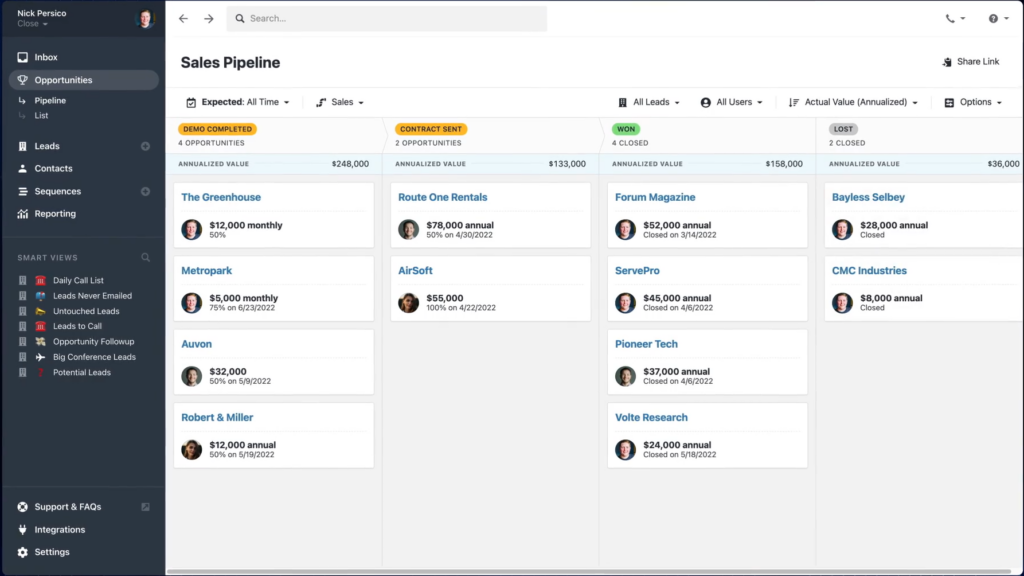The height and width of the screenshot is (576, 1024).
Task: Open Support & FAQs external link icon
Action: coord(145,507)
